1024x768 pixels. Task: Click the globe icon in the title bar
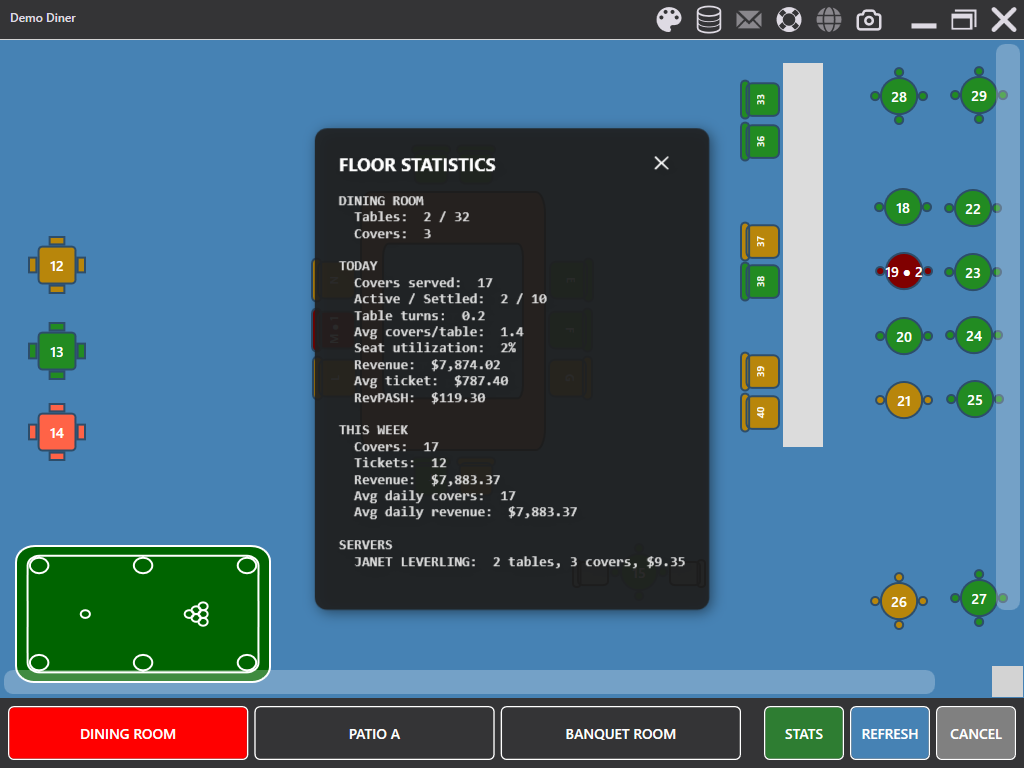click(829, 20)
